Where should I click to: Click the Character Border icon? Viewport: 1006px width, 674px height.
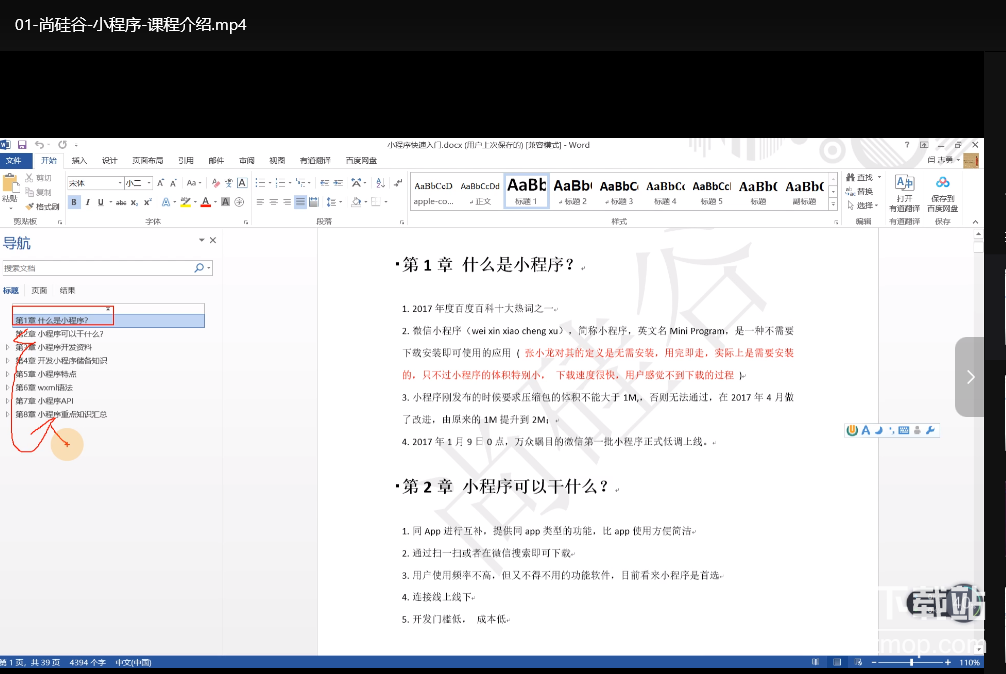[x=242, y=183]
